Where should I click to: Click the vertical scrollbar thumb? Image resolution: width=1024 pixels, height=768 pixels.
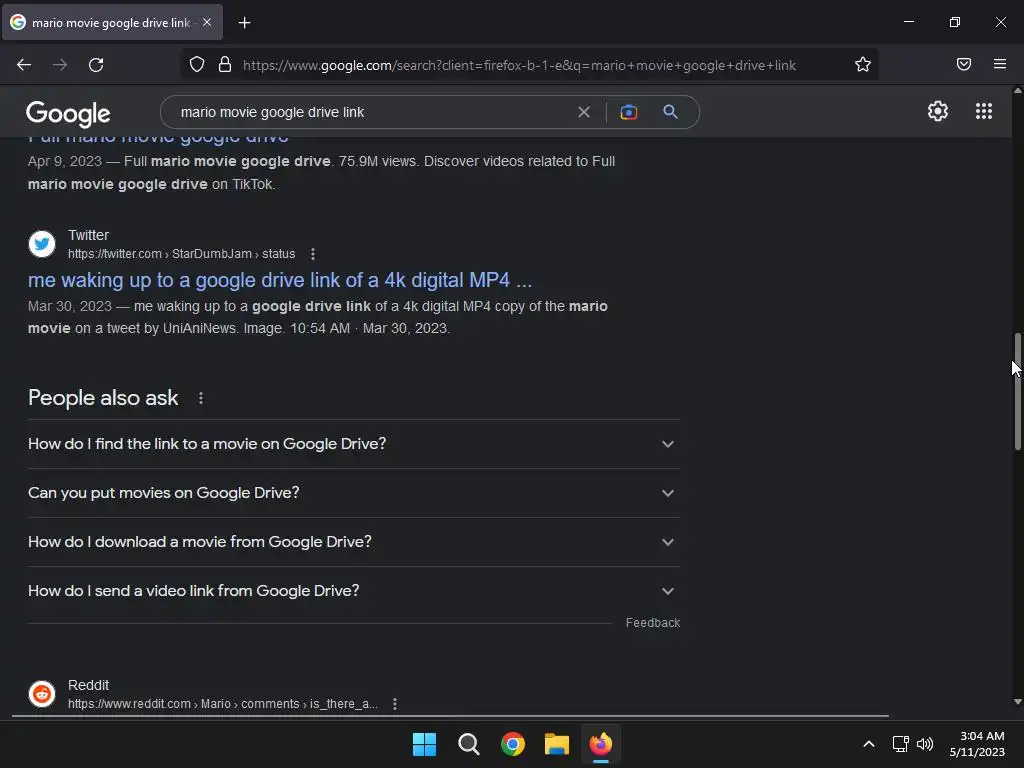pos(1017,391)
